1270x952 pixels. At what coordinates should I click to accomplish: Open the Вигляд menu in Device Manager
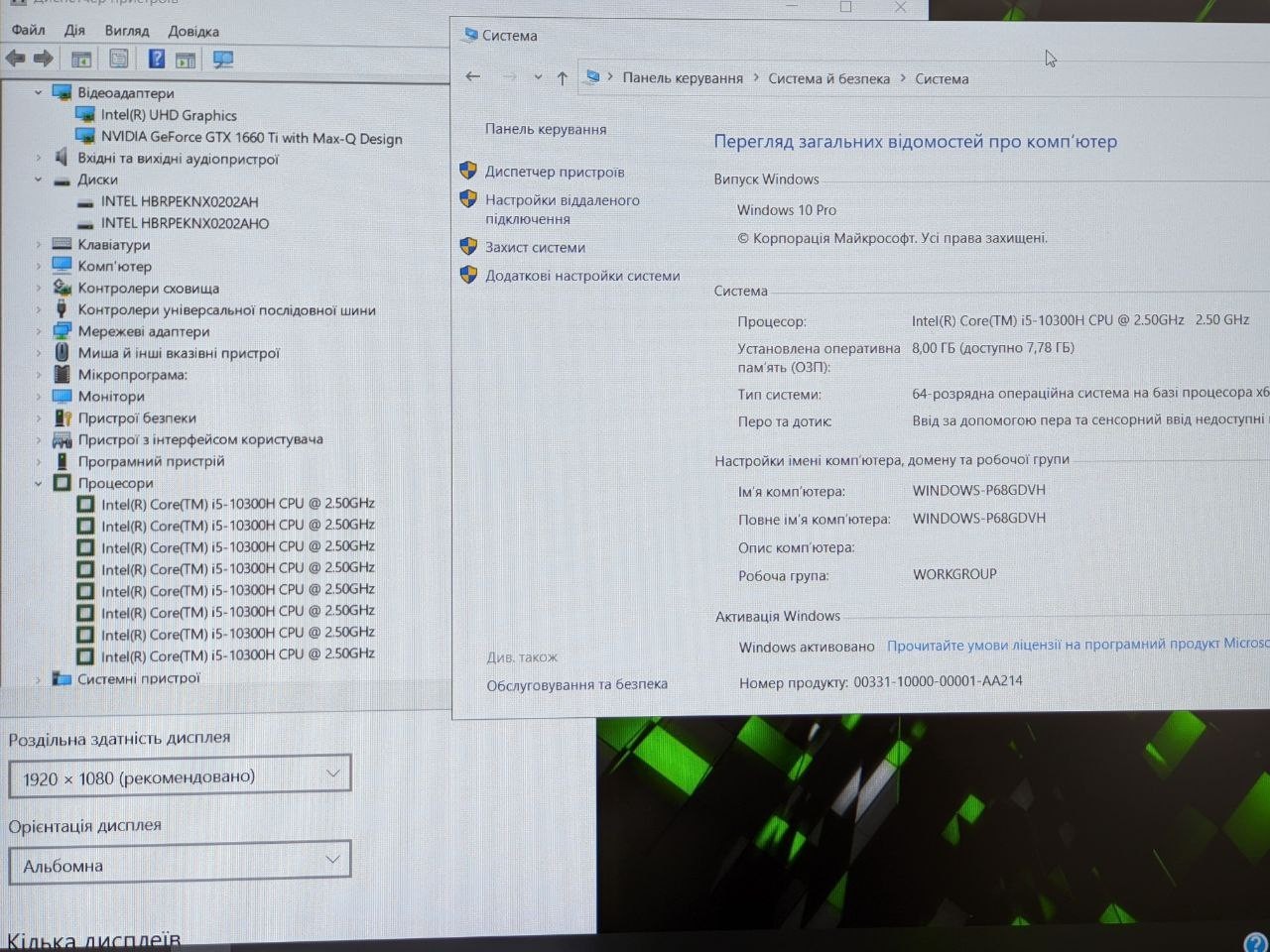(x=126, y=31)
